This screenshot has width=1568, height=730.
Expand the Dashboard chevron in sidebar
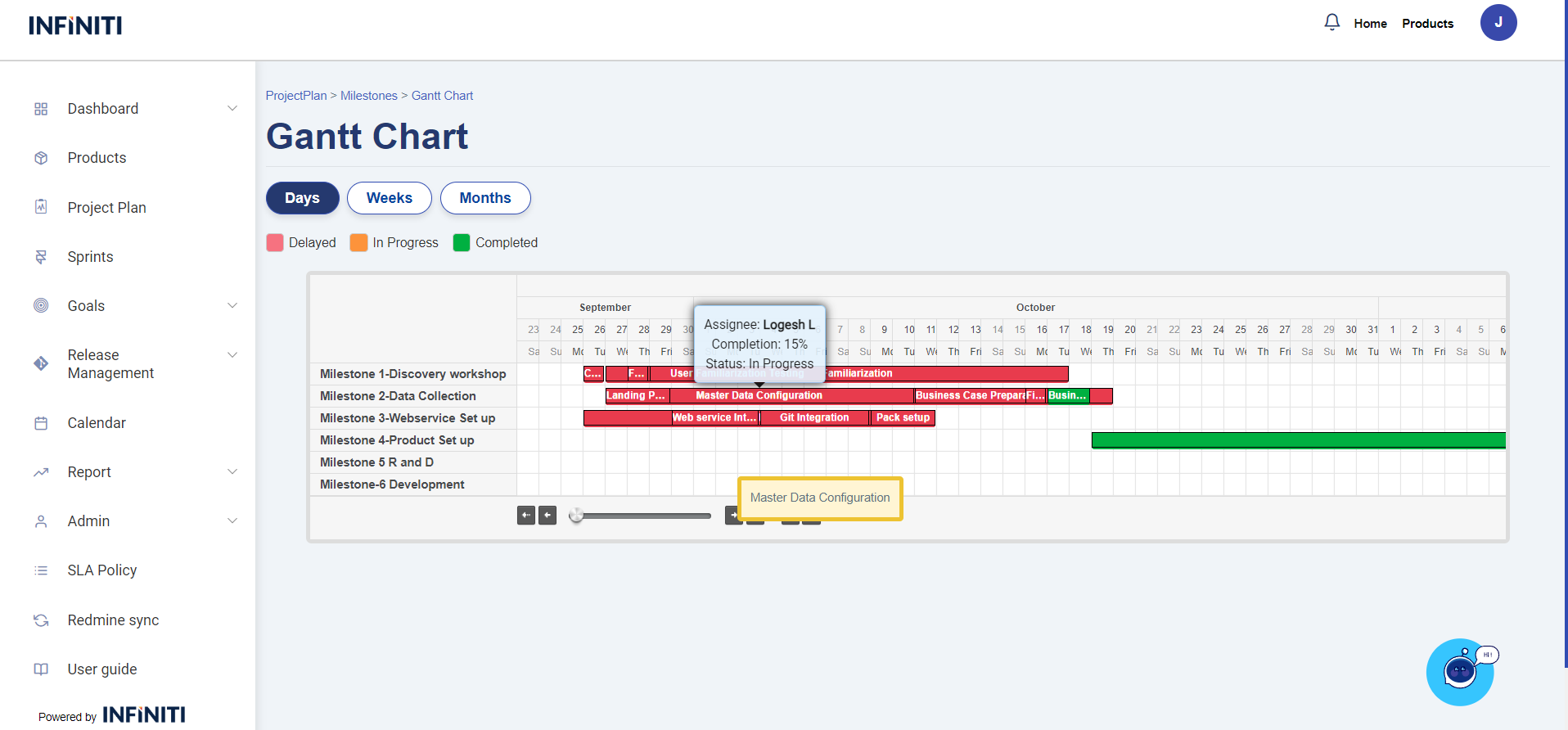[x=232, y=109]
